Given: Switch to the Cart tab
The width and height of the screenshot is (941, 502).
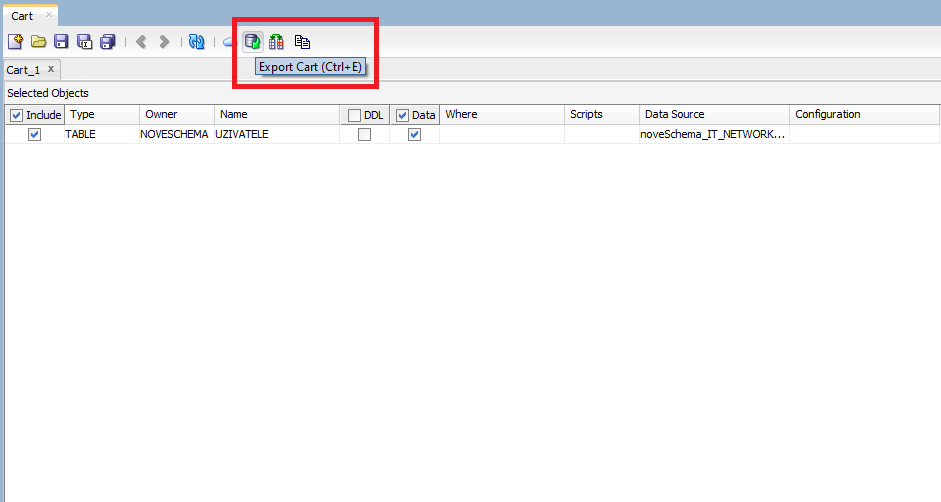Looking at the screenshot, I should pyautogui.click(x=22, y=16).
